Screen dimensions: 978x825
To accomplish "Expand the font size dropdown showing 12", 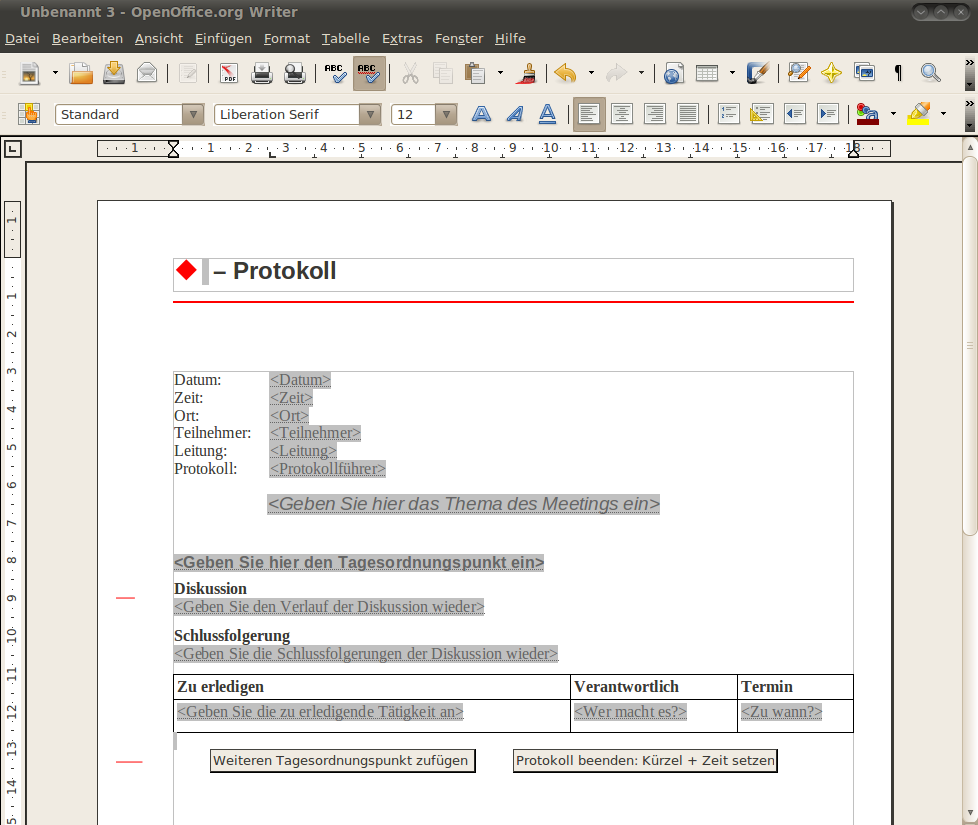I will click(x=446, y=115).
